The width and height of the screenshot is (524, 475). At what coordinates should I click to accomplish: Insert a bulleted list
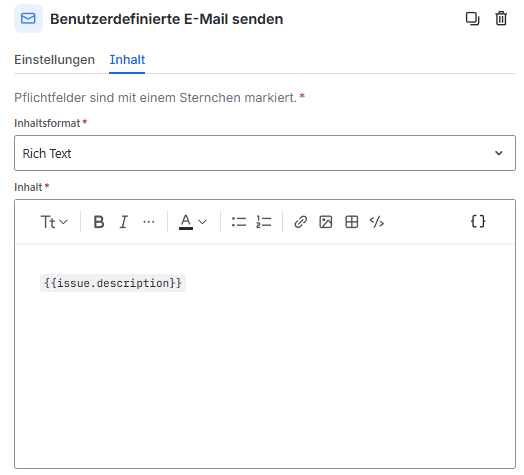[239, 222]
